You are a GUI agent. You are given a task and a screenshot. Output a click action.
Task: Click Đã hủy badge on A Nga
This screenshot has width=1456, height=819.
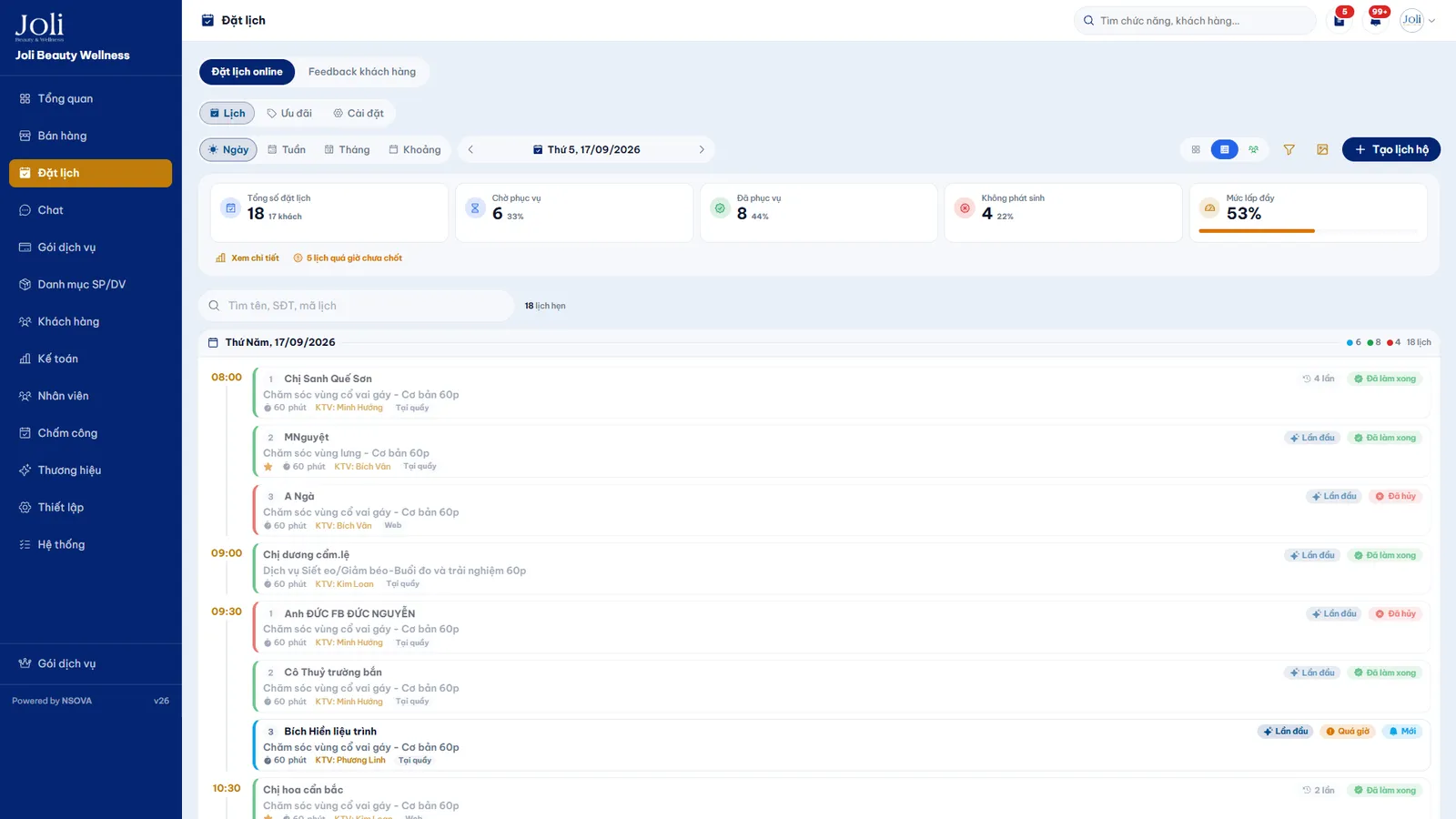click(1395, 497)
